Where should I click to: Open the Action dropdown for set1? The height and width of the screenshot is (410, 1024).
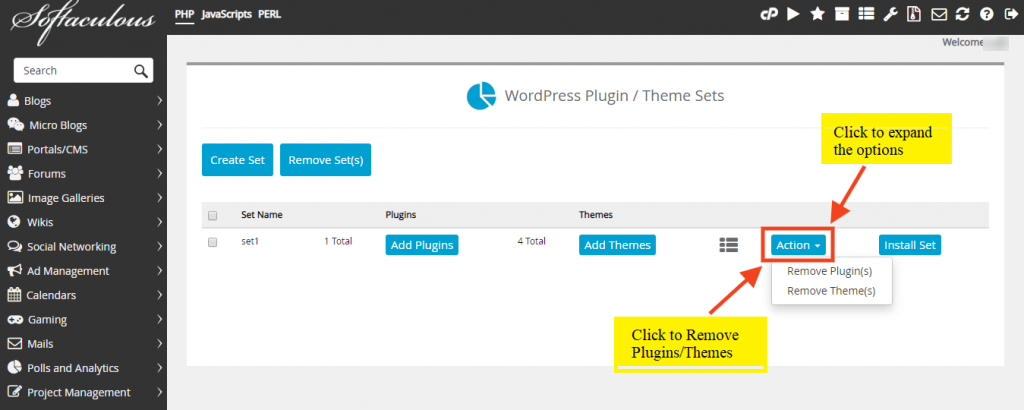tap(798, 245)
